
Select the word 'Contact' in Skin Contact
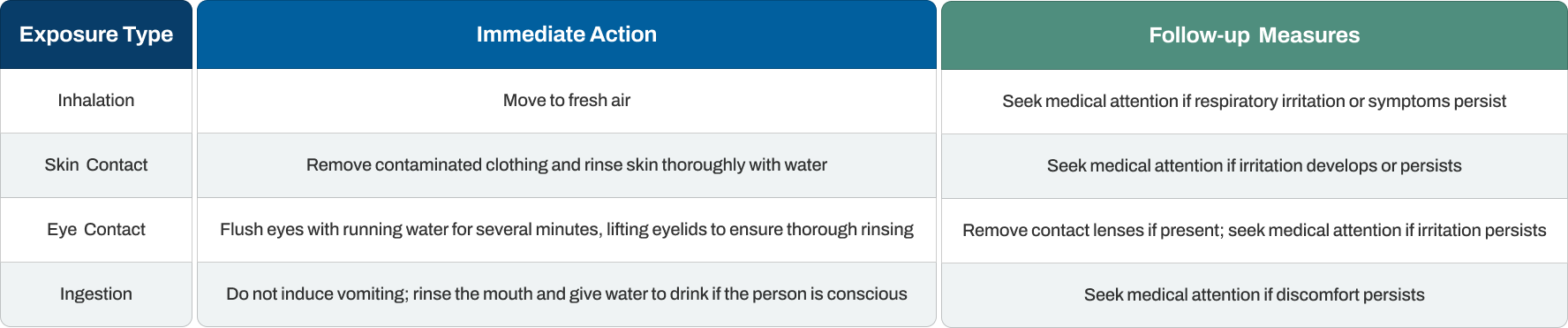point(117,165)
